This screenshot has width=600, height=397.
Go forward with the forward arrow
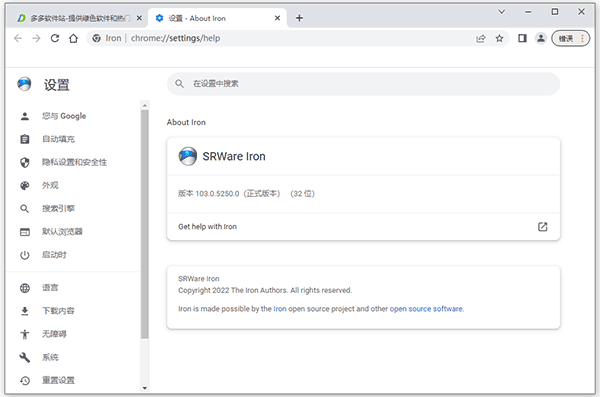(36, 38)
